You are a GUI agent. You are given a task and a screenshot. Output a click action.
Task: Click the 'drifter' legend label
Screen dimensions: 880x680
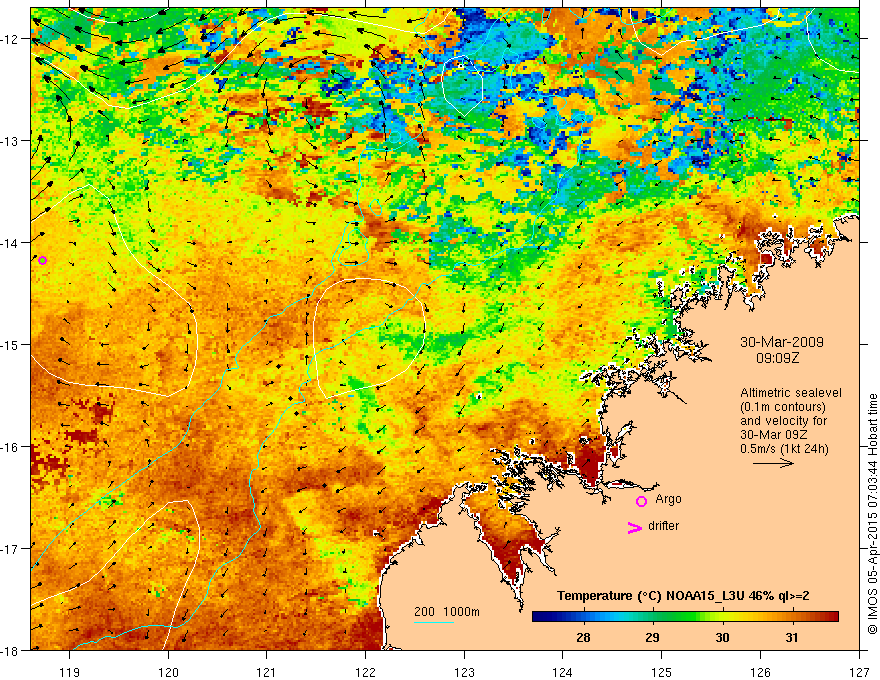[x=663, y=526]
